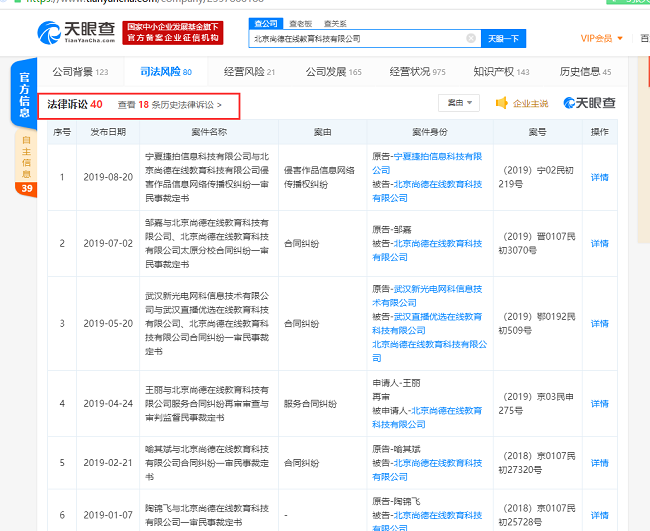Open the 公司发展 tab

click(x=333, y=72)
